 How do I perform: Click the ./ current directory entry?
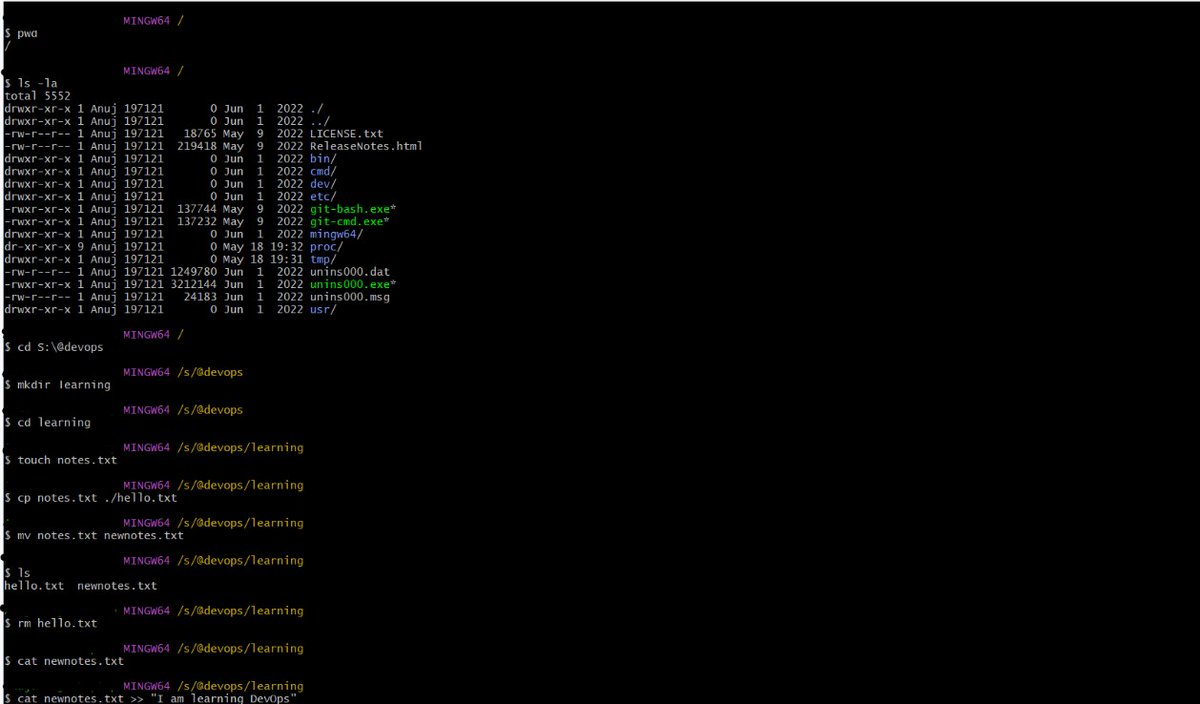[317, 108]
